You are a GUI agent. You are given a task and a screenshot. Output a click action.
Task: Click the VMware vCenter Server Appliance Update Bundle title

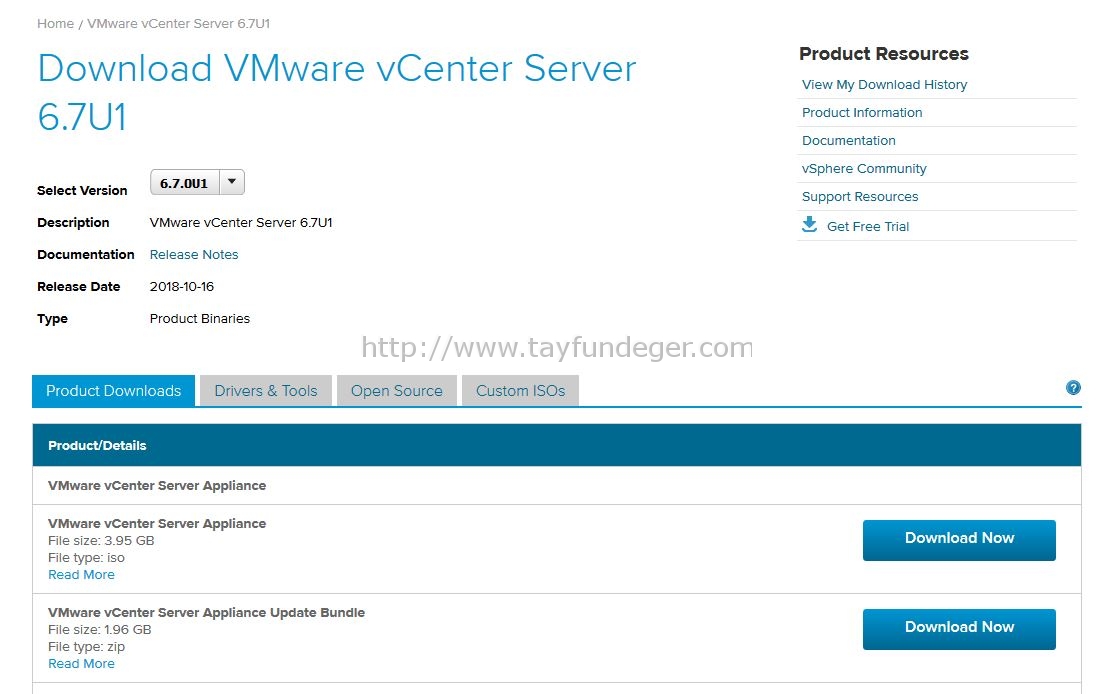click(207, 613)
